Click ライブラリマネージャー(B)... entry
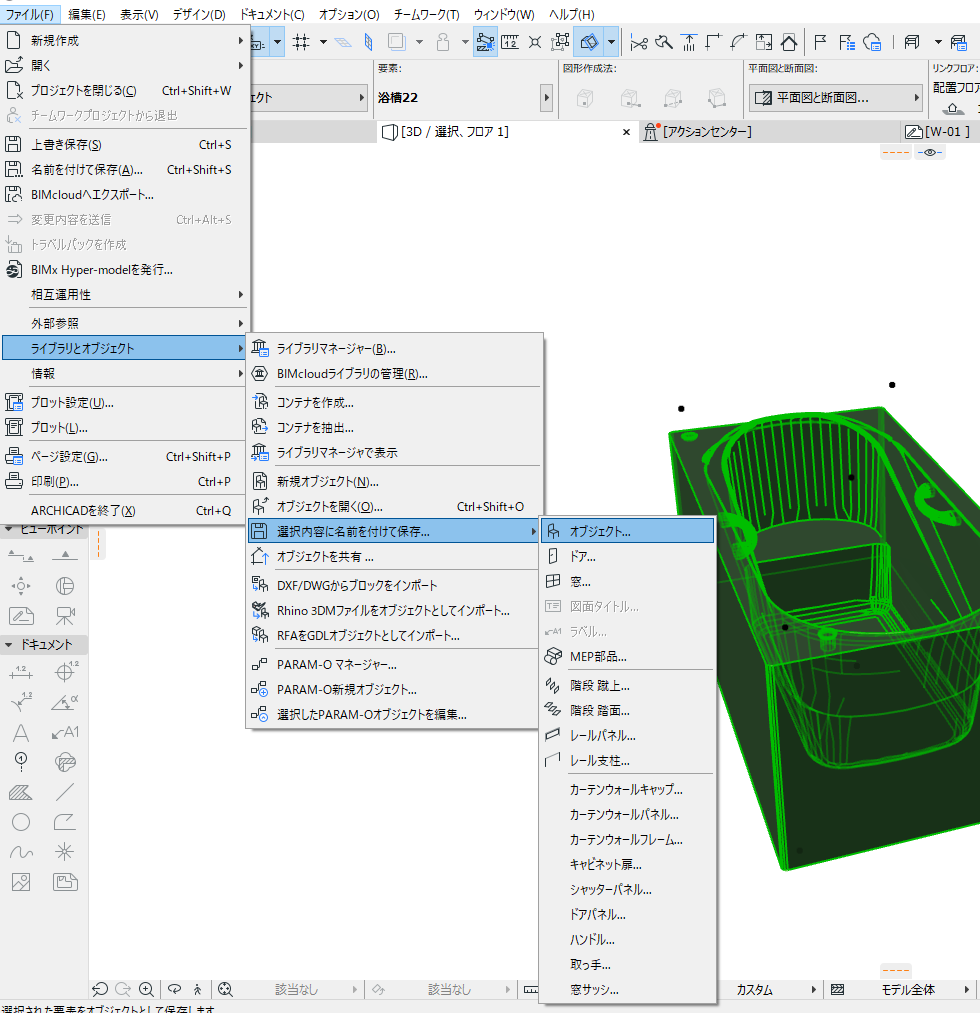Viewport: 980px width, 1013px height. pyautogui.click(x=393, y=348)
